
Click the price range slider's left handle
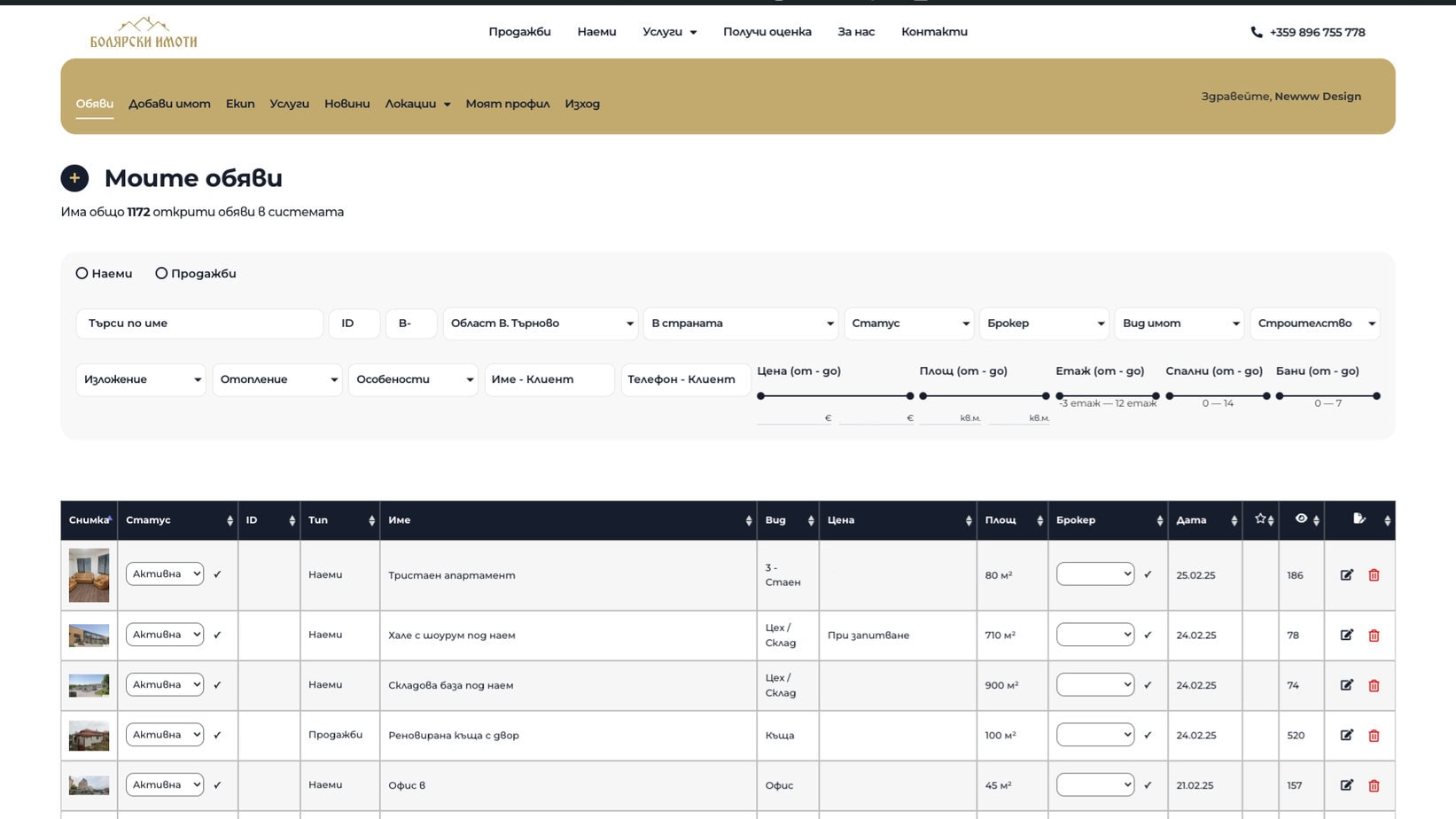point(761,396)
